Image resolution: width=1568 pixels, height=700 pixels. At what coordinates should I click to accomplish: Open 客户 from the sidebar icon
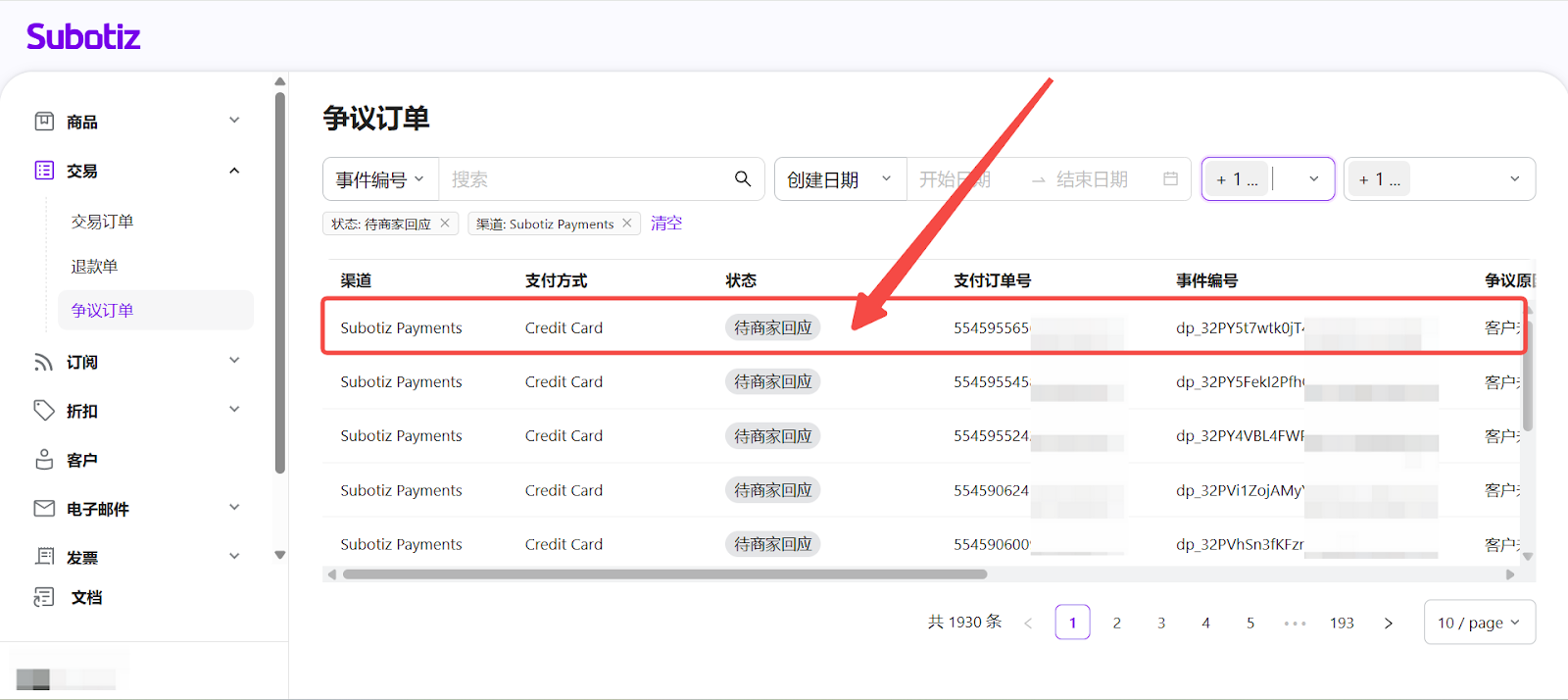coord(44,459)
